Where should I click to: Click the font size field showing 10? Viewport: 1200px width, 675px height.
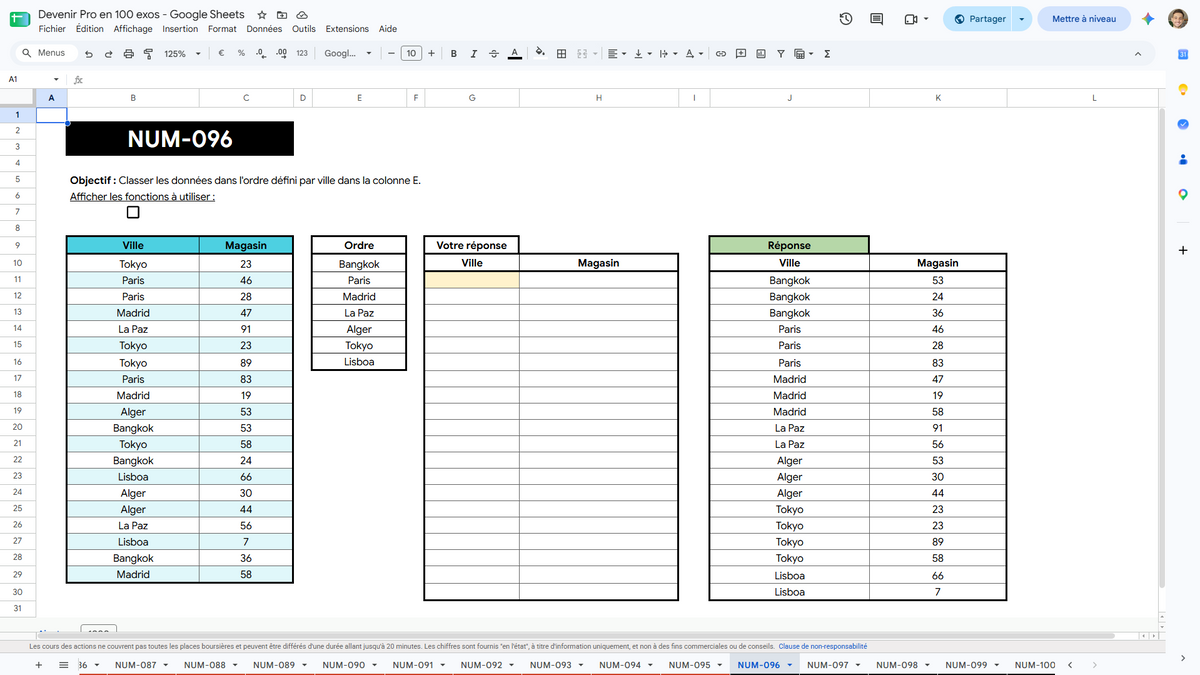411,54
